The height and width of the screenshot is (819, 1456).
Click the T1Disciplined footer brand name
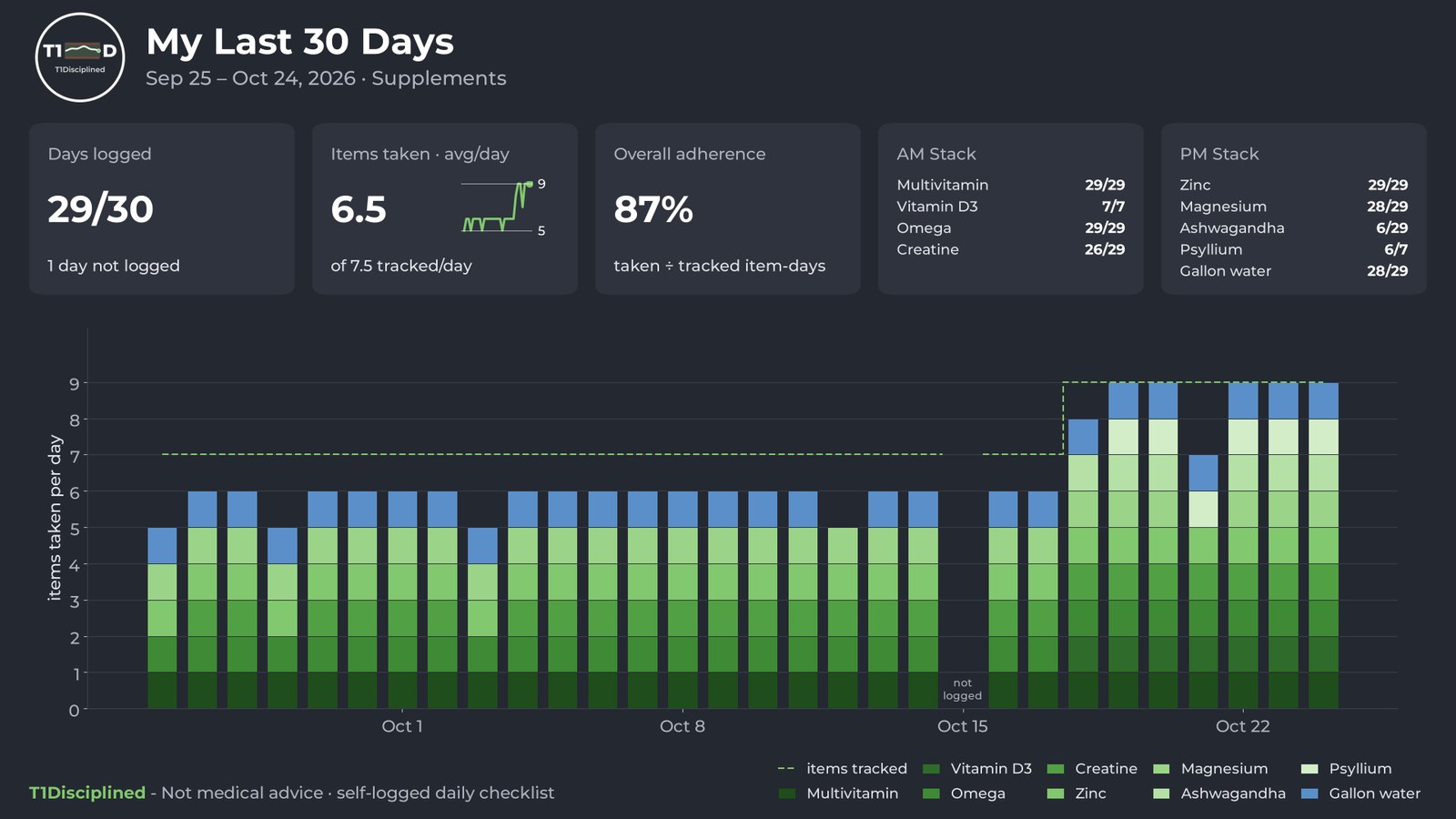[87, 793]
